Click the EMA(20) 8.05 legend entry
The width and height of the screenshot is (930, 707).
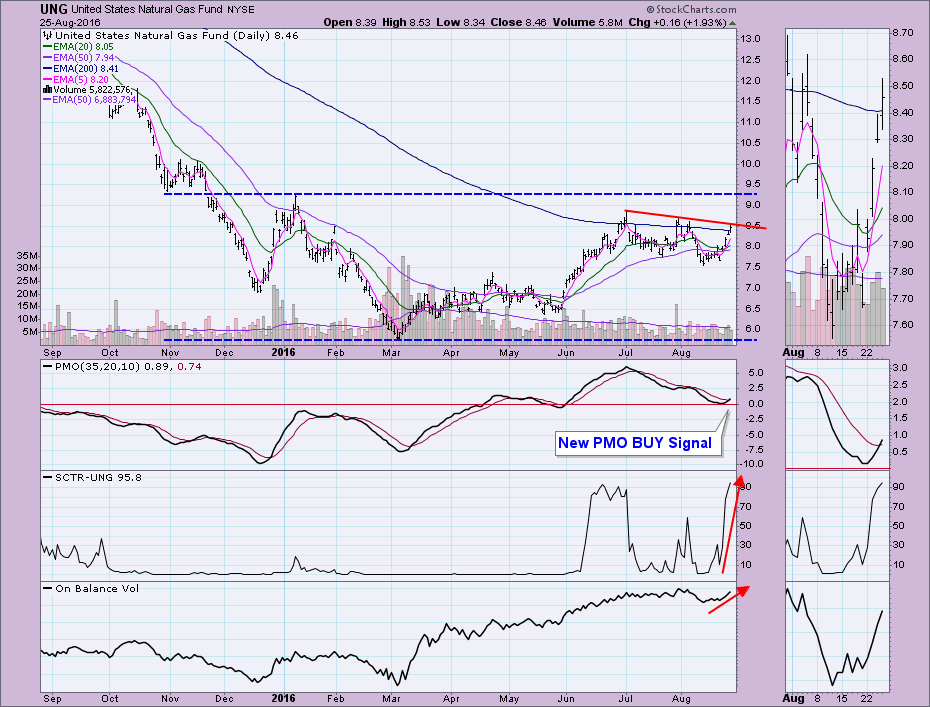click(77, 46)
